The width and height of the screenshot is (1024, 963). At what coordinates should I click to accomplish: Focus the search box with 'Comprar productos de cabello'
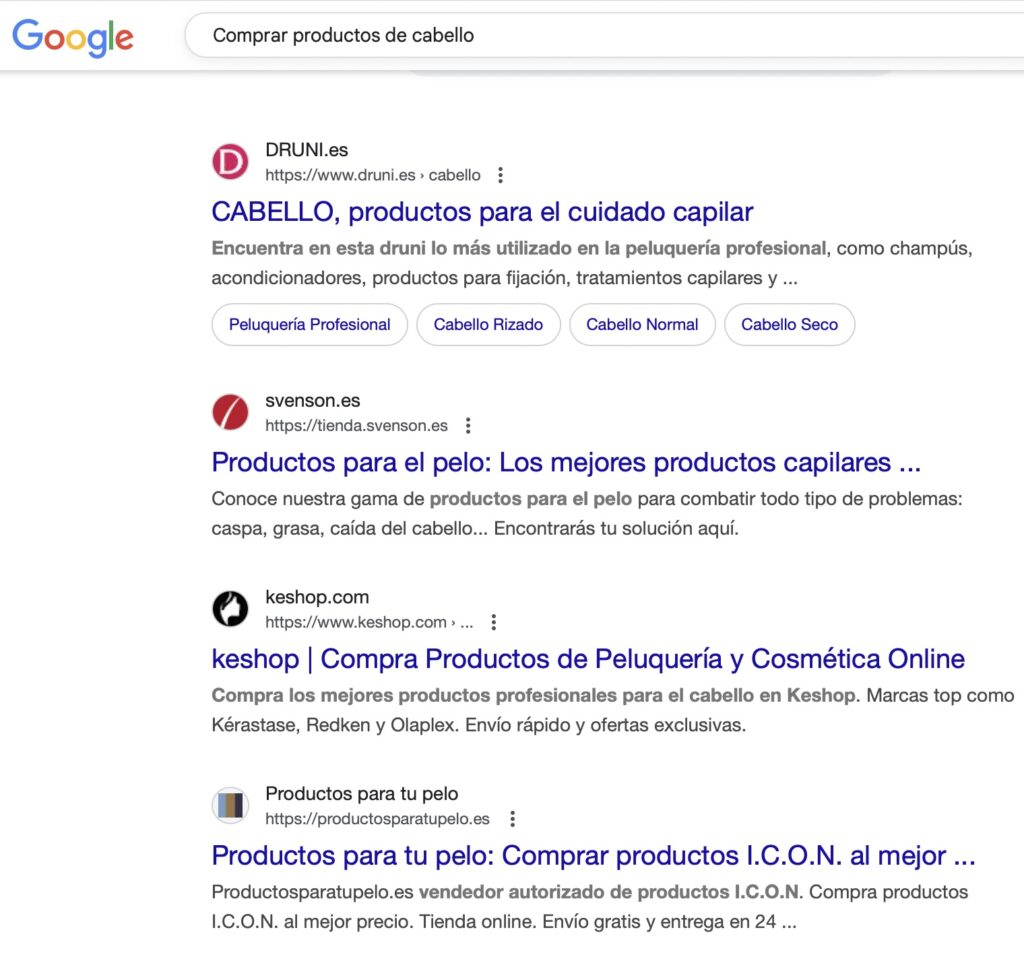(x=604, y=35)
